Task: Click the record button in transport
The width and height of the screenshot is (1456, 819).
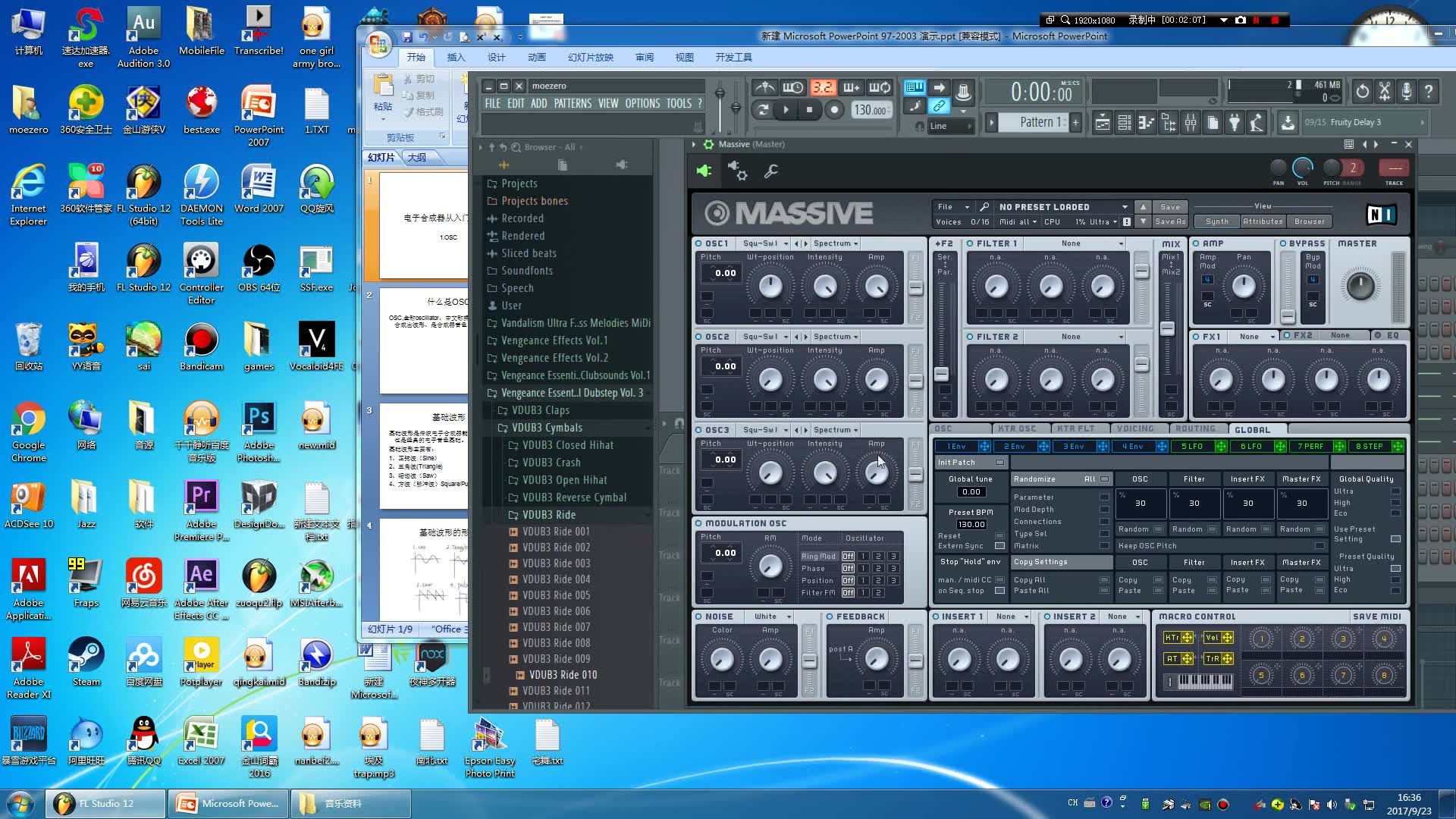Action: click(834, 110)
